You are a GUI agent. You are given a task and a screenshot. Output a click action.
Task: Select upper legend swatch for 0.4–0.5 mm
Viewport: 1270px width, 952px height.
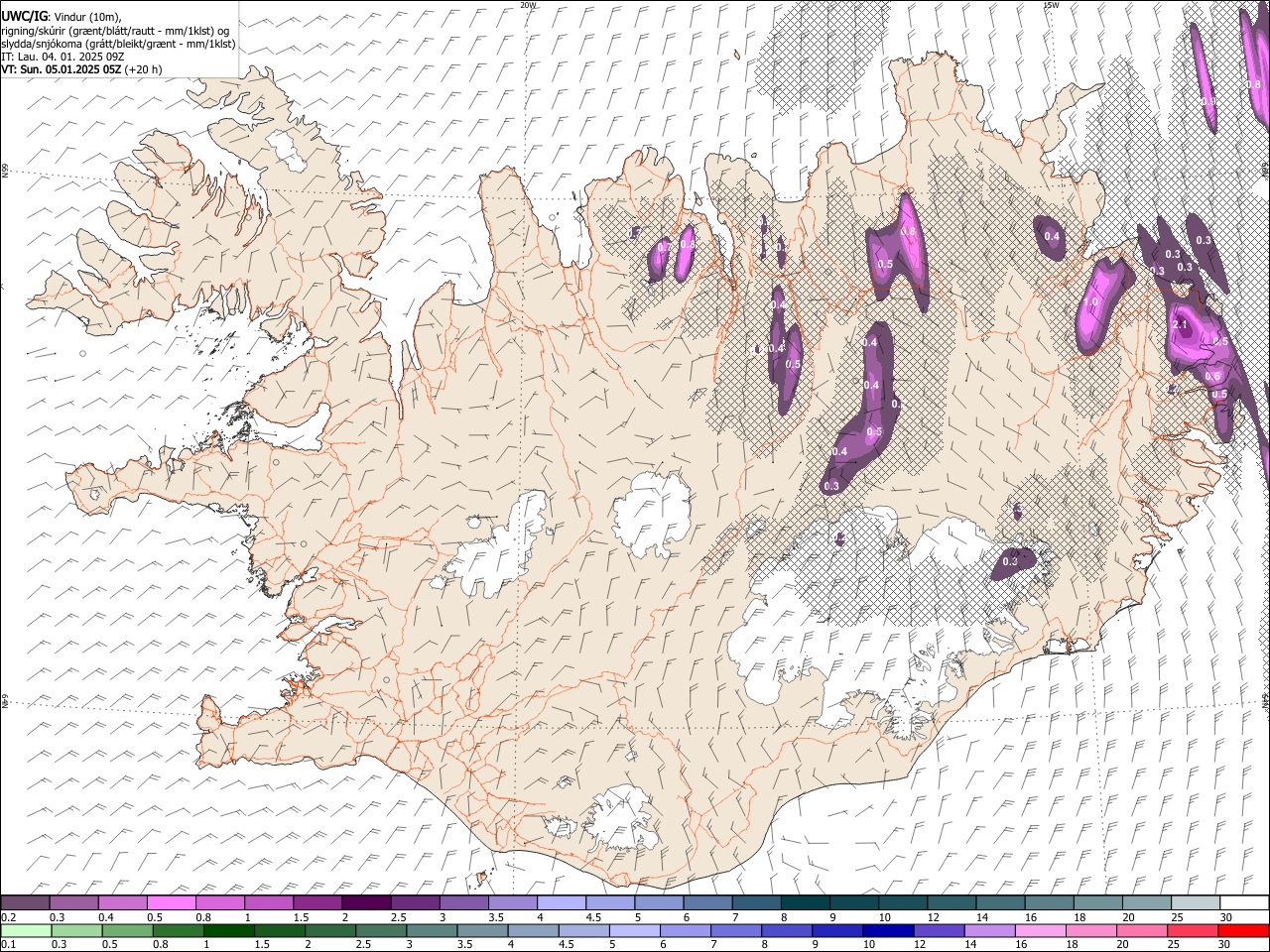pyautogui.click(x=123, y=902)
